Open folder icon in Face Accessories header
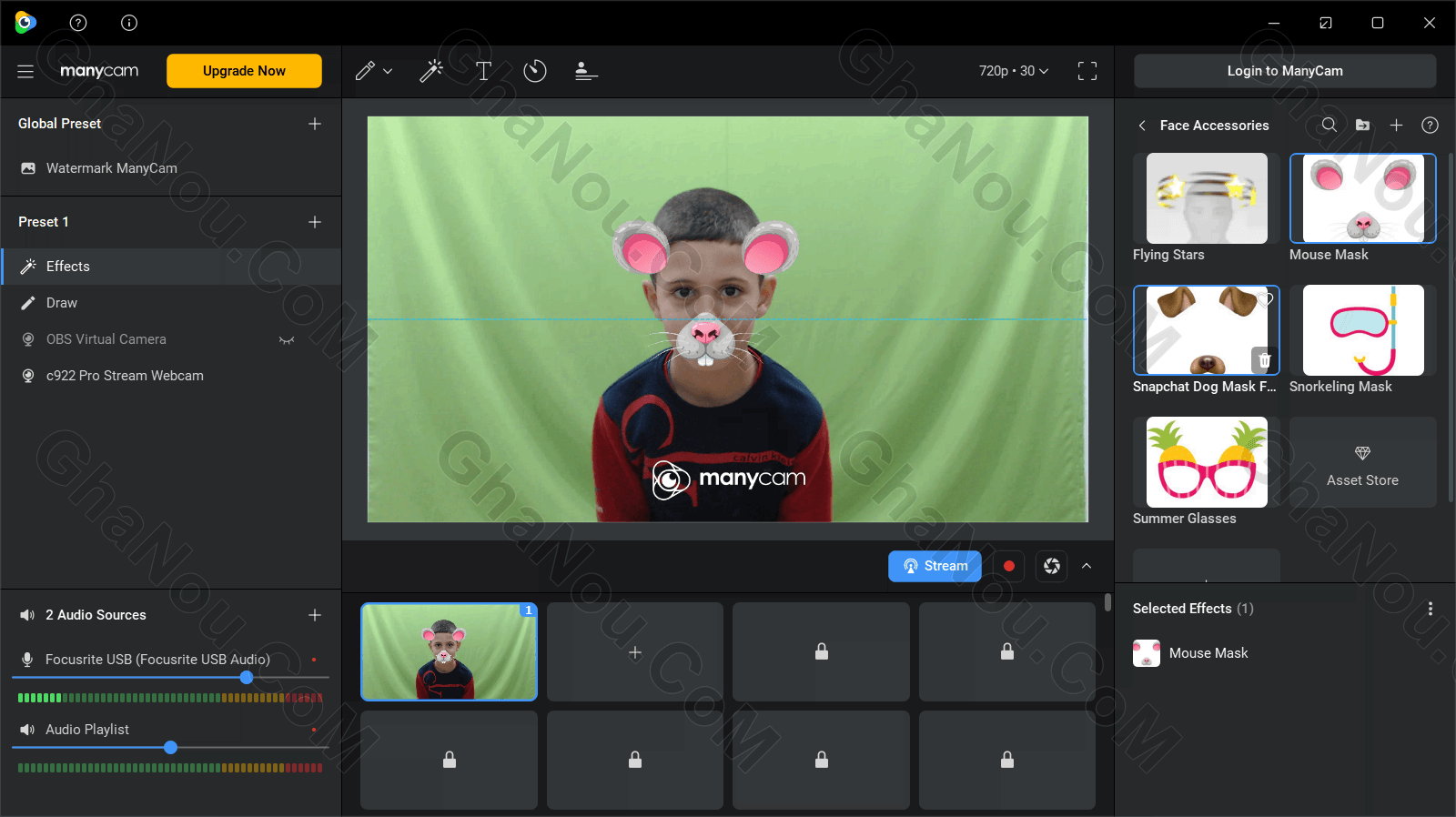Viewport: 1456px width, 817px height. (1362, 126)
